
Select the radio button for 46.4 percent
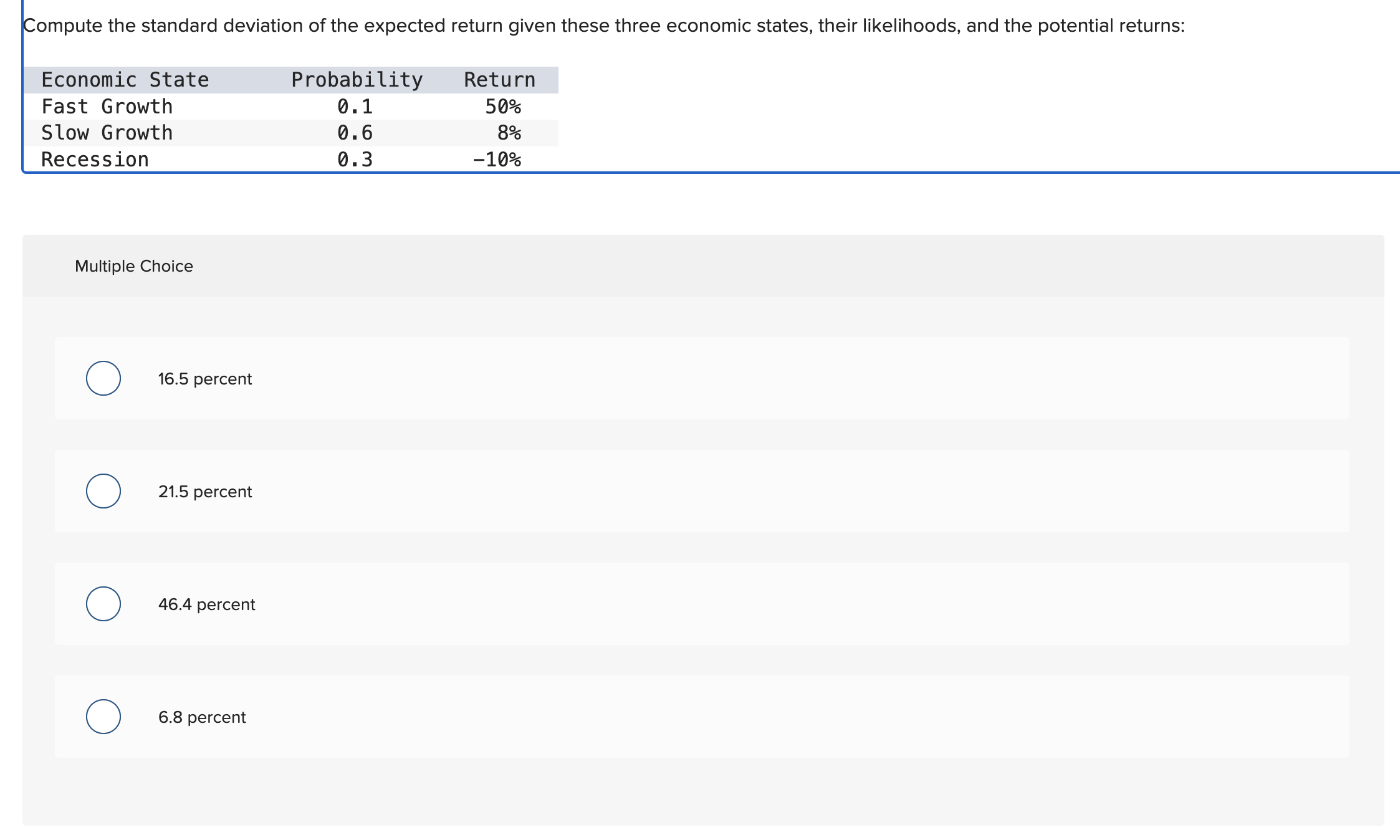pos(103,604)
